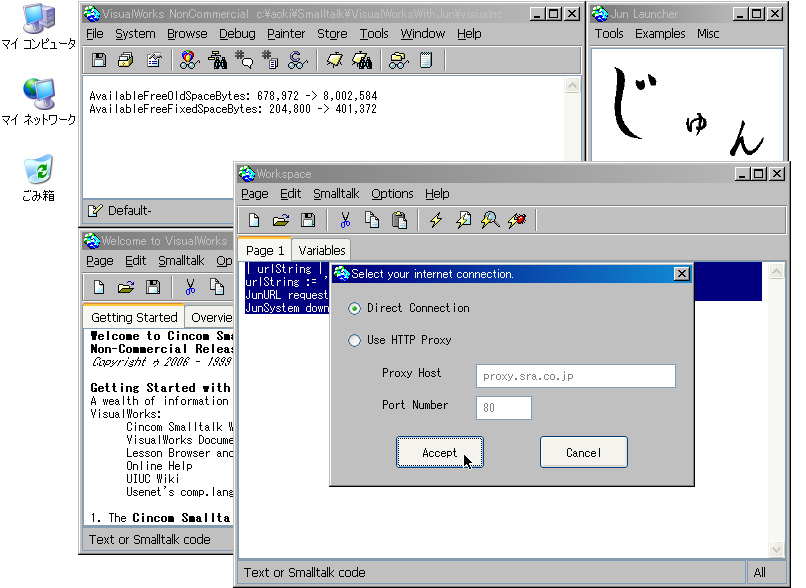806x588 pixels.
Task: Open the letter C with glasses browser icon
Action: [x=298, y=61]
